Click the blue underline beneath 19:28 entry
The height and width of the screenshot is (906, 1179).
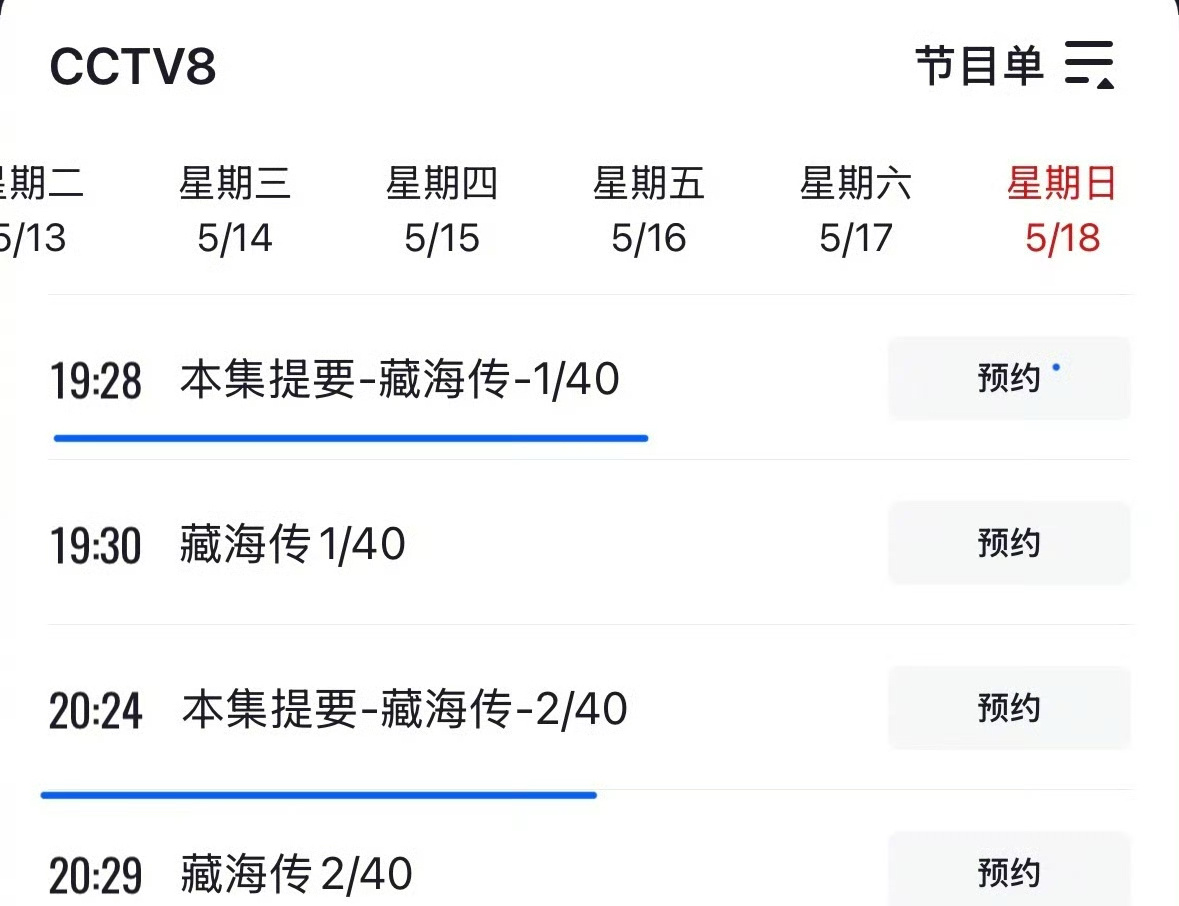pos(351,438)
